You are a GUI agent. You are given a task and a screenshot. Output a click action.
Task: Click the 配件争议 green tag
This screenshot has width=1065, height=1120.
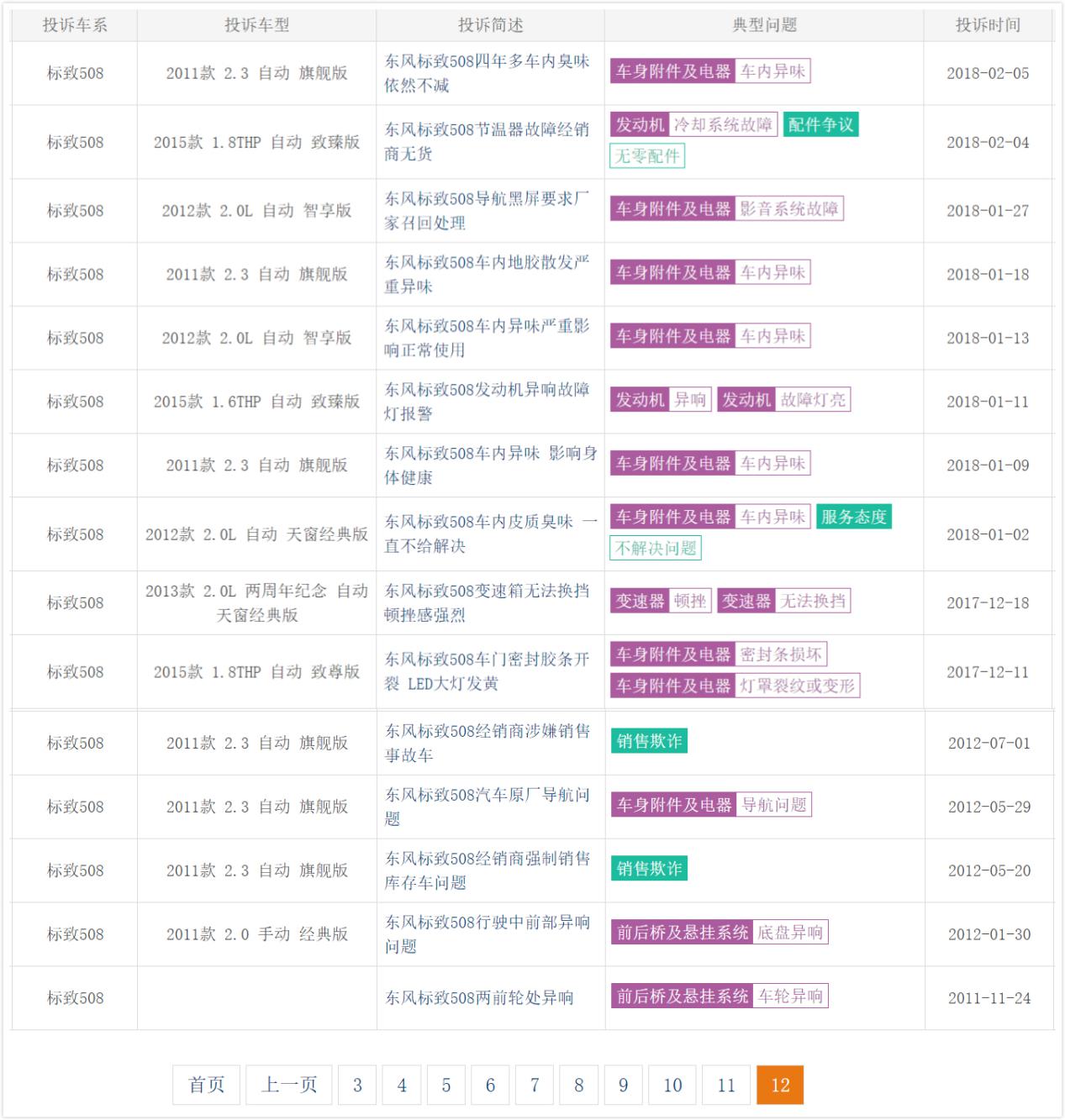click(x=820, y=125)
